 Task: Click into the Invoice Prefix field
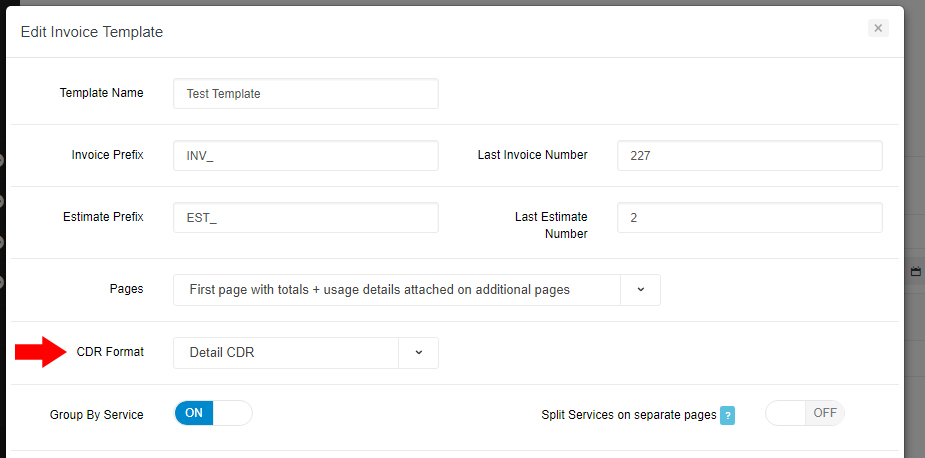click(305, 156)
